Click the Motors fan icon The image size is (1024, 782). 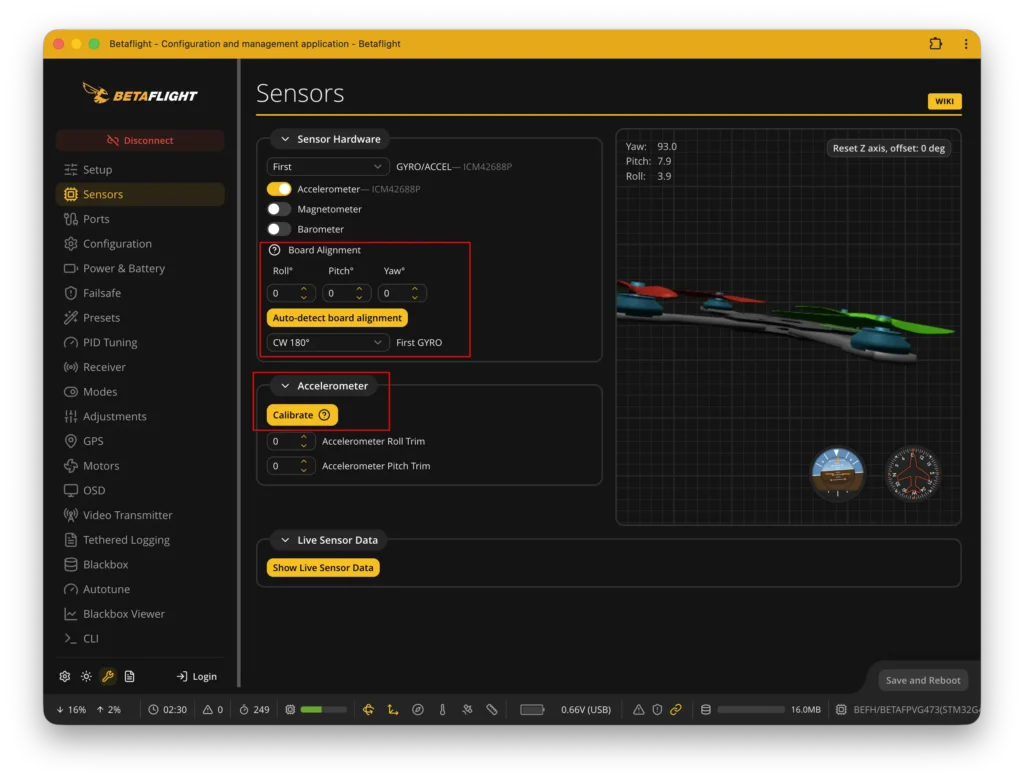(71, 466)
